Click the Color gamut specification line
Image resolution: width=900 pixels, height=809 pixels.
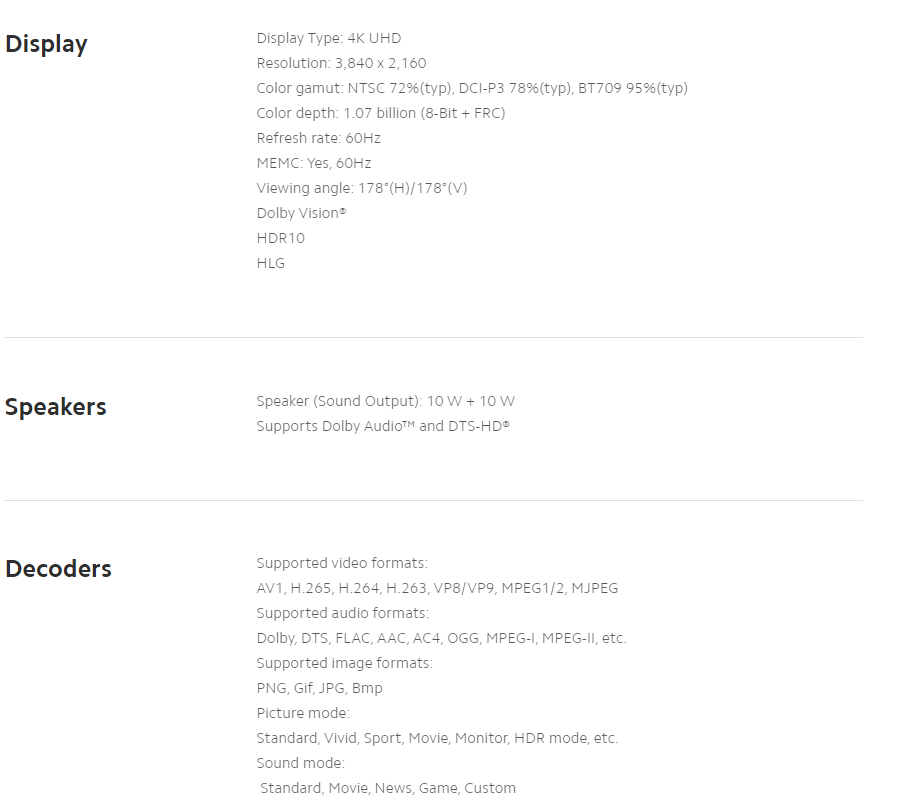pos(471,88)
